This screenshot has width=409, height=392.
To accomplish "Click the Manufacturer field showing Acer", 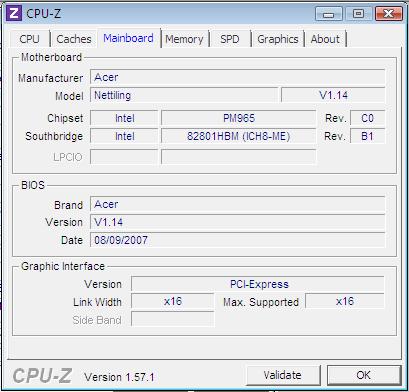I will [x=238, y=77].
